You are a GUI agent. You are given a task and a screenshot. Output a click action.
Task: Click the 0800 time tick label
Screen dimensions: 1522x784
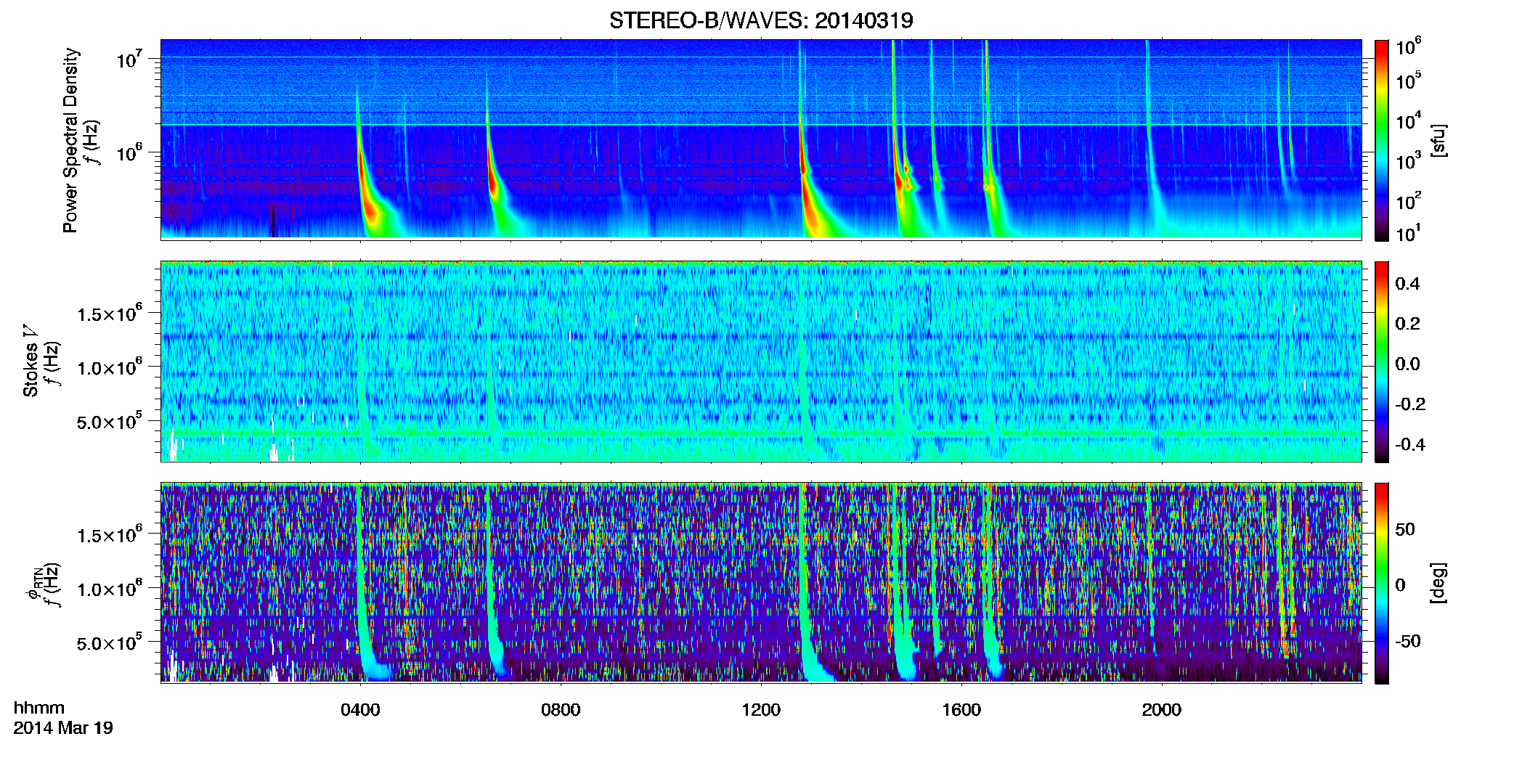coord(561,710)
